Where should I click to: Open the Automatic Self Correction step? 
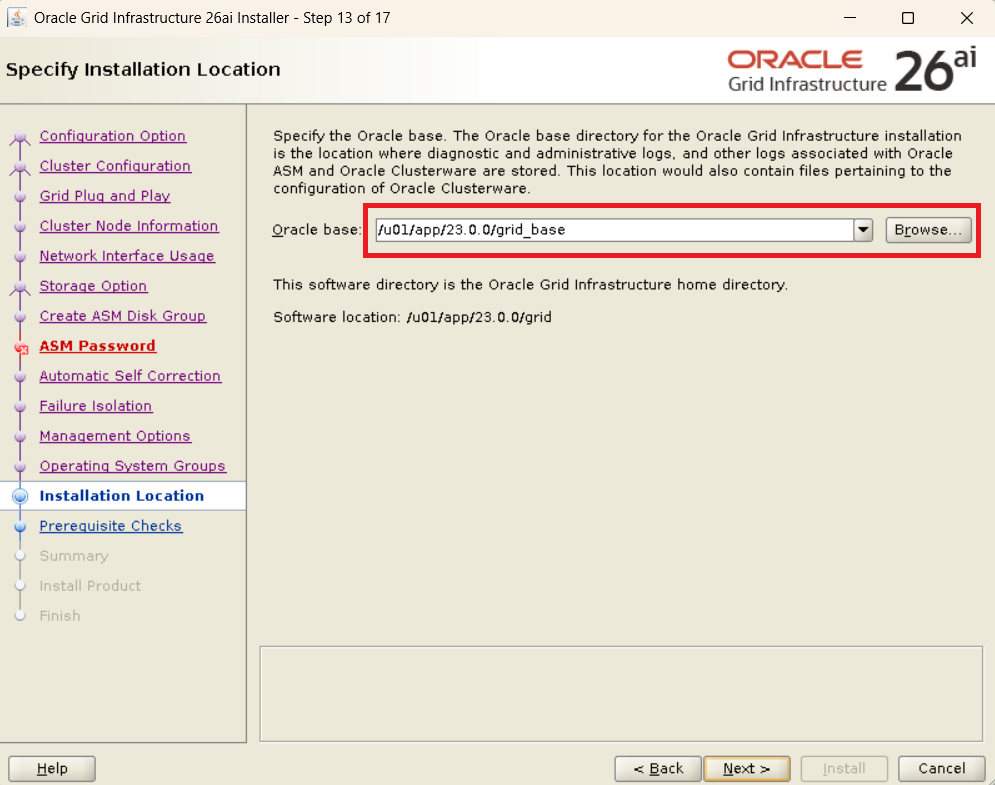(130, 376)
